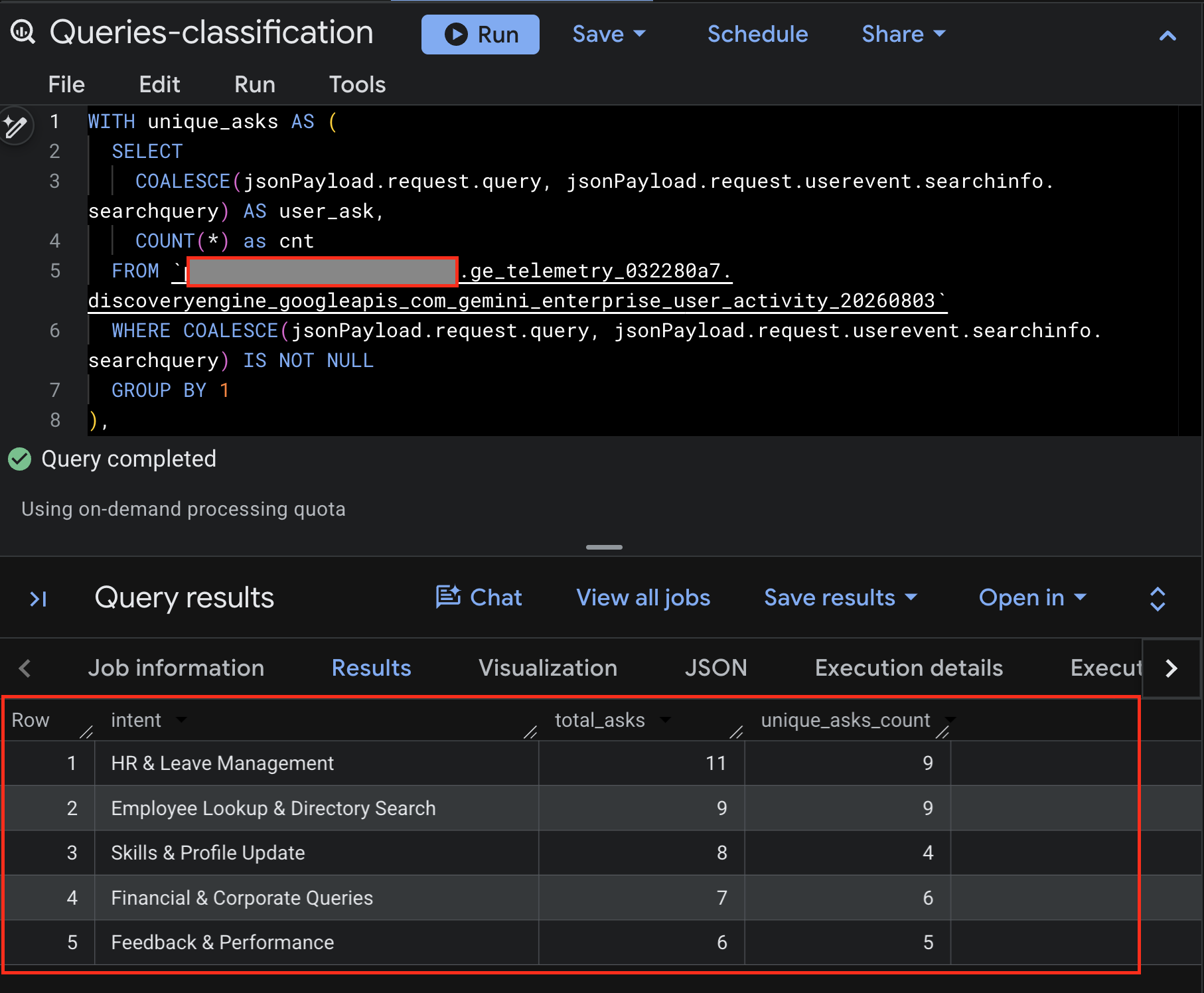Click Queries-classification title text

(x=212, y=33)
